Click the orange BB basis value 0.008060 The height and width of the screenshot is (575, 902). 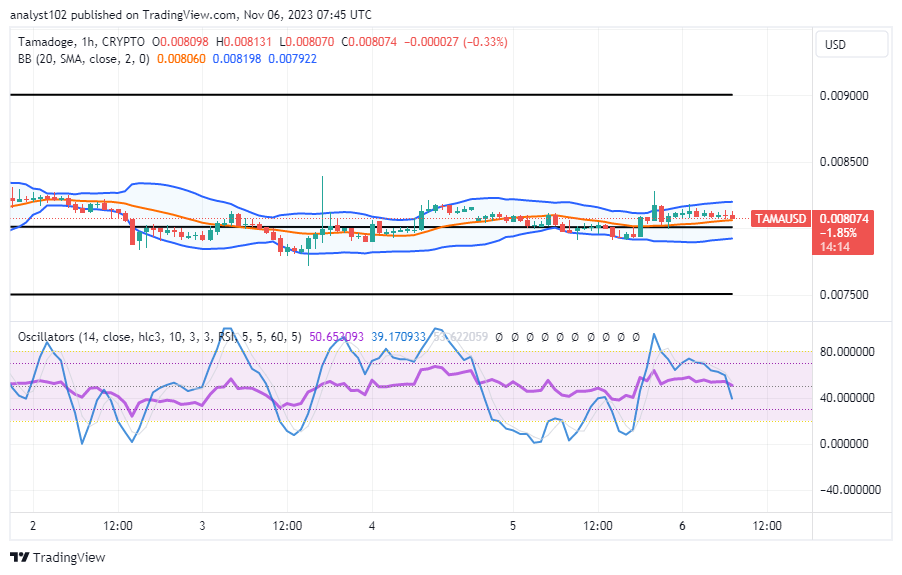[x=181, y=59]
